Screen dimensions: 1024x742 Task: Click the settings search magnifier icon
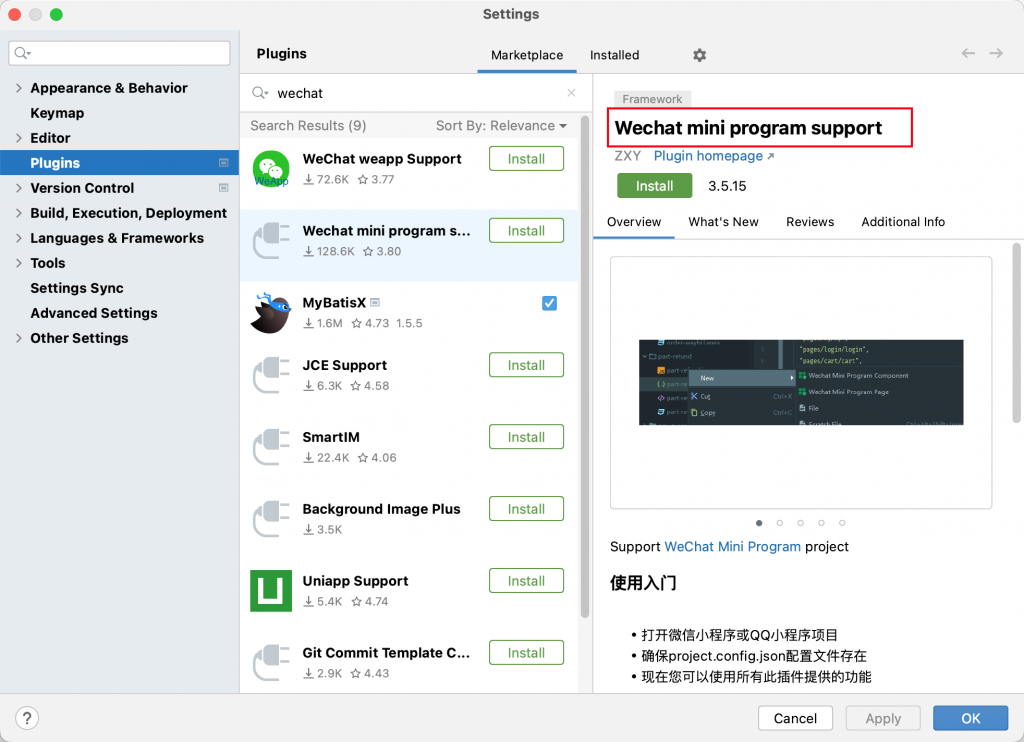click(22, 53)
